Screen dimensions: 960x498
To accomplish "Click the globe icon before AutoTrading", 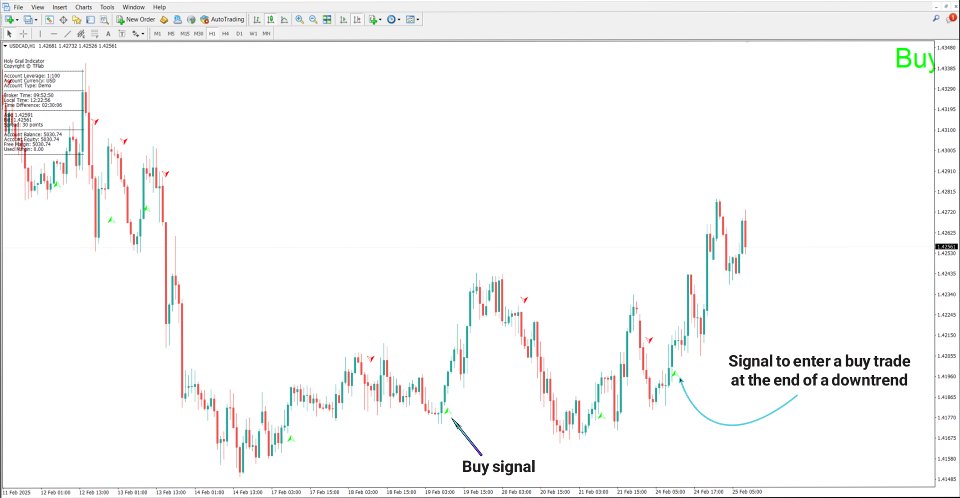I will [x=191, y=20].
